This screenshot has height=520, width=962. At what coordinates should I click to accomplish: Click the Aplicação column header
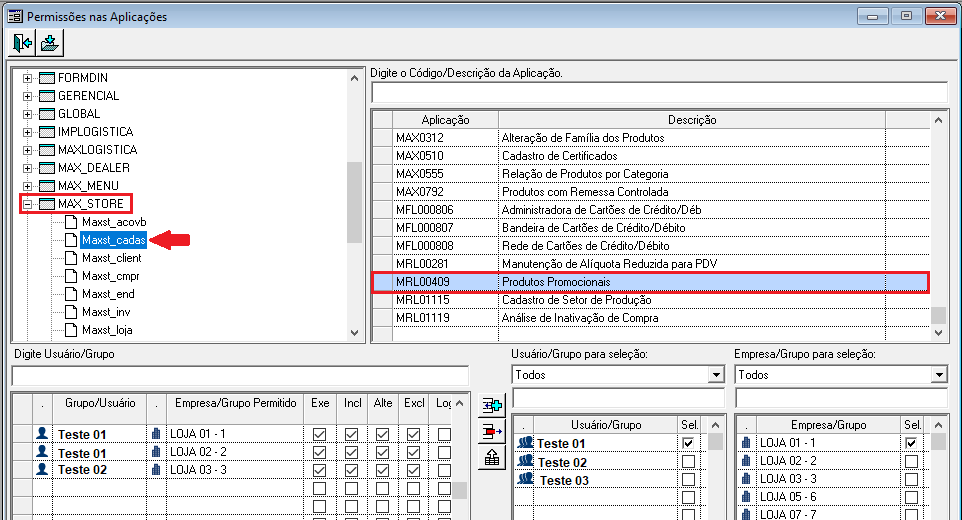(x=445, y=120)
